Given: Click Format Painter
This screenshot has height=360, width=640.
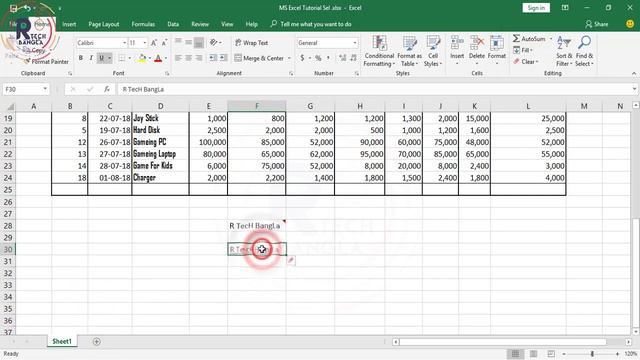Looking at the screenshot, I should pyautogui.click(x=46, y=62).
